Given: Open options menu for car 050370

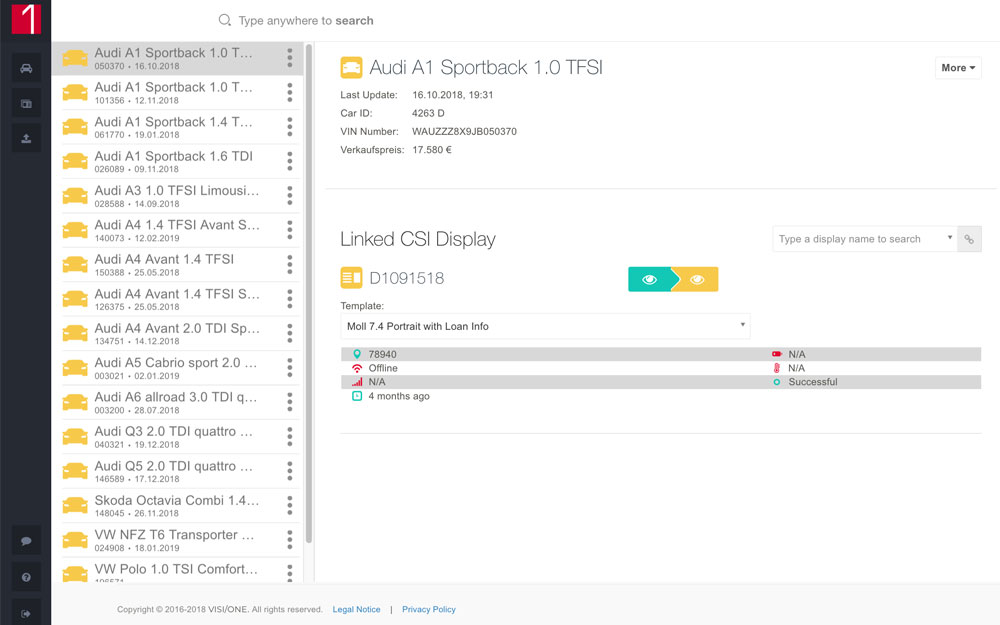Looking at the screenshot, I should pyautogui.click(x=290, y=58).
